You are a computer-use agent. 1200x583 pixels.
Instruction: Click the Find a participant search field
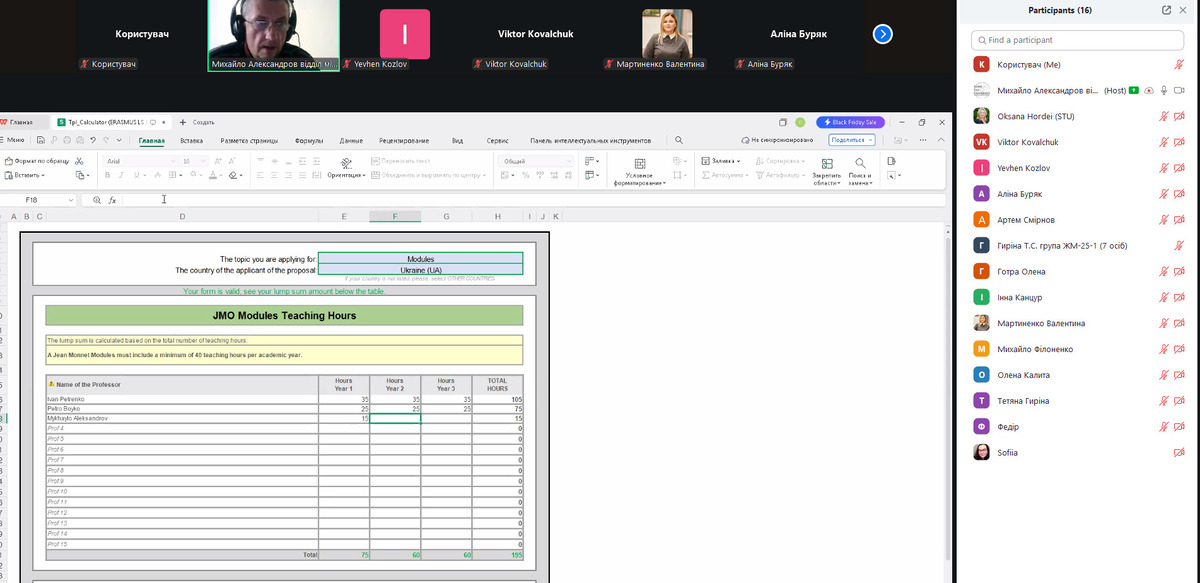[x=1080, y=40]
